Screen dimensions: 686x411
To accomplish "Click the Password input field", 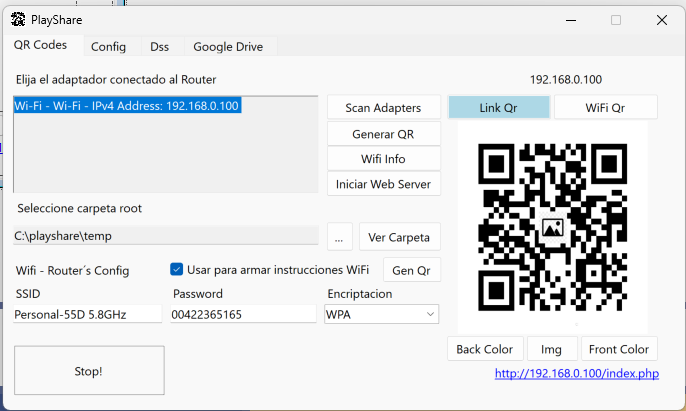I will pyautogui.click(x=243, y=314).
